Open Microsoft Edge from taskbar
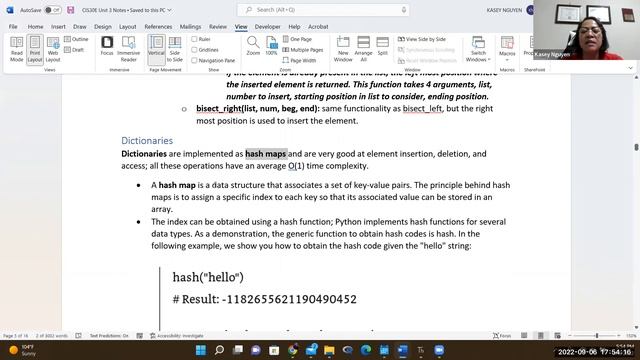 pyautogui.click(x=366, y=350)
